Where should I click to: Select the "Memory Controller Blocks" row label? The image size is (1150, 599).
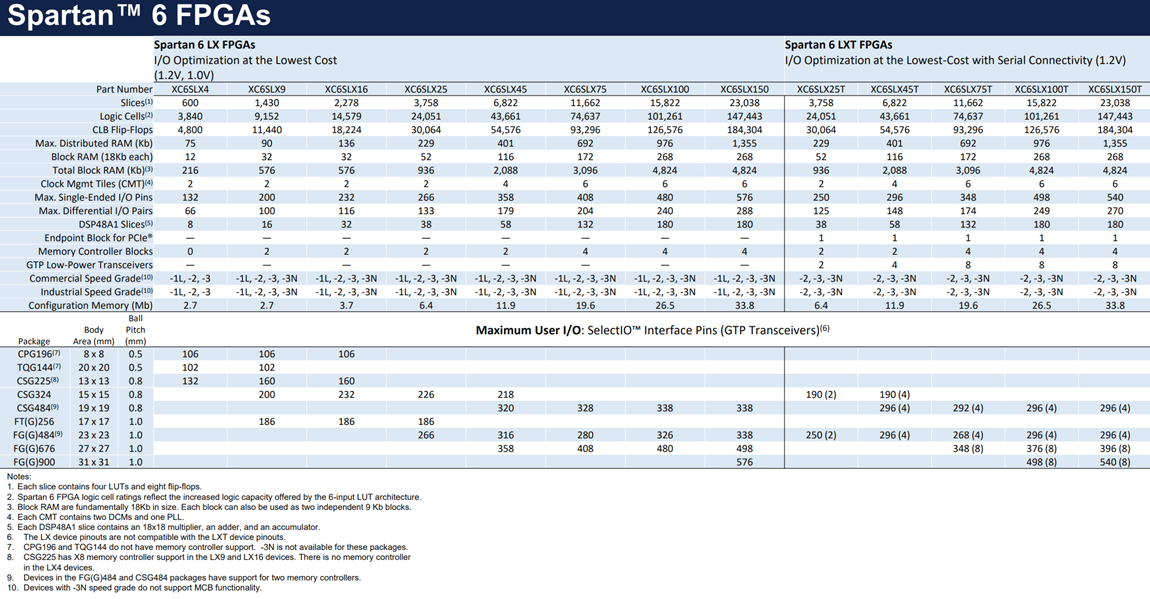click(x=95, y=251)
